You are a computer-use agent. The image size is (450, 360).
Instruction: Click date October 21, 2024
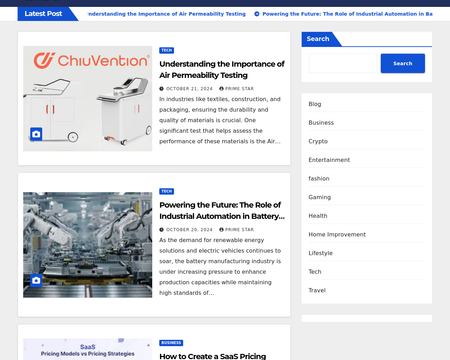pos(189,89)
